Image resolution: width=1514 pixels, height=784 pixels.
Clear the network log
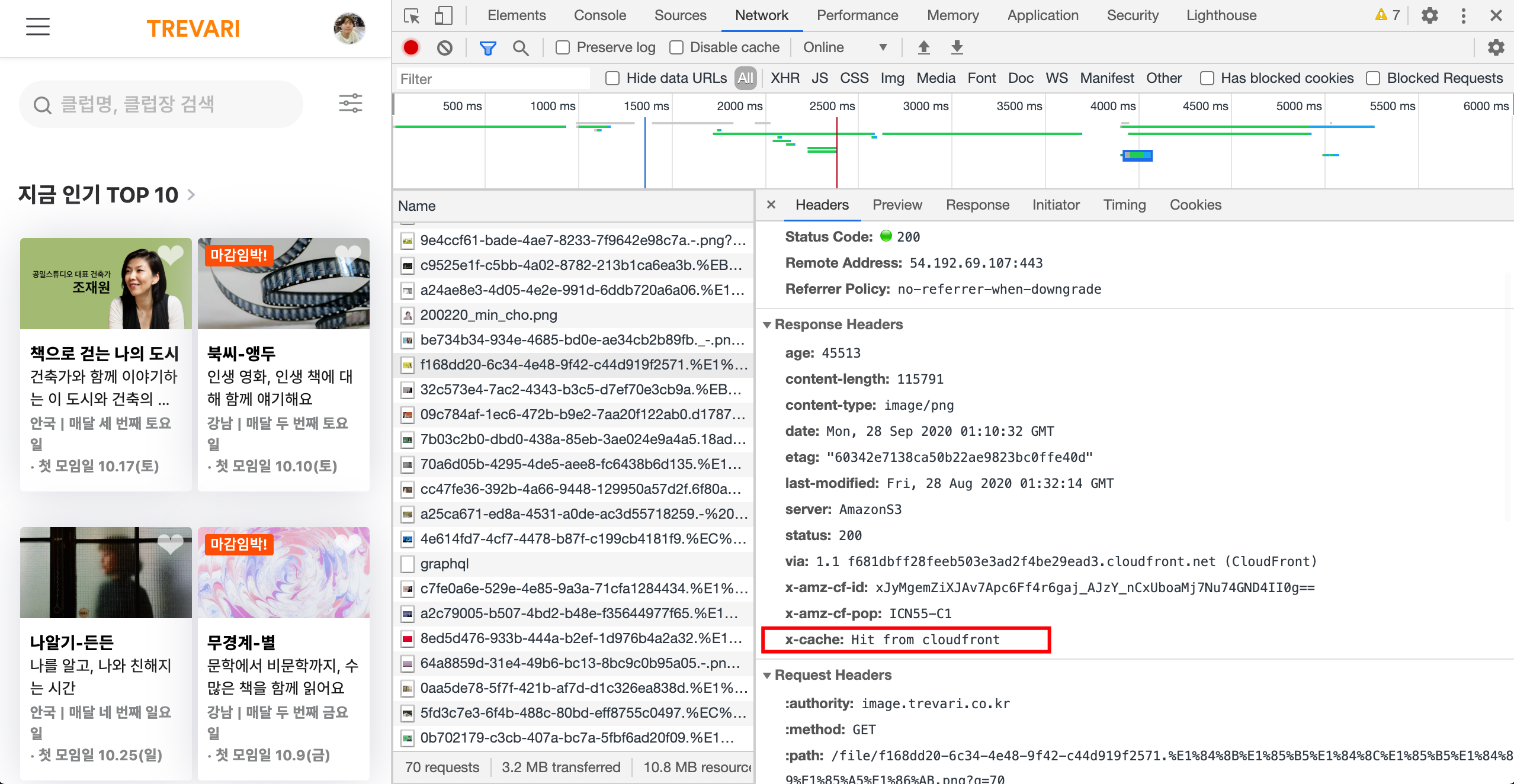(x=444, y=47)
